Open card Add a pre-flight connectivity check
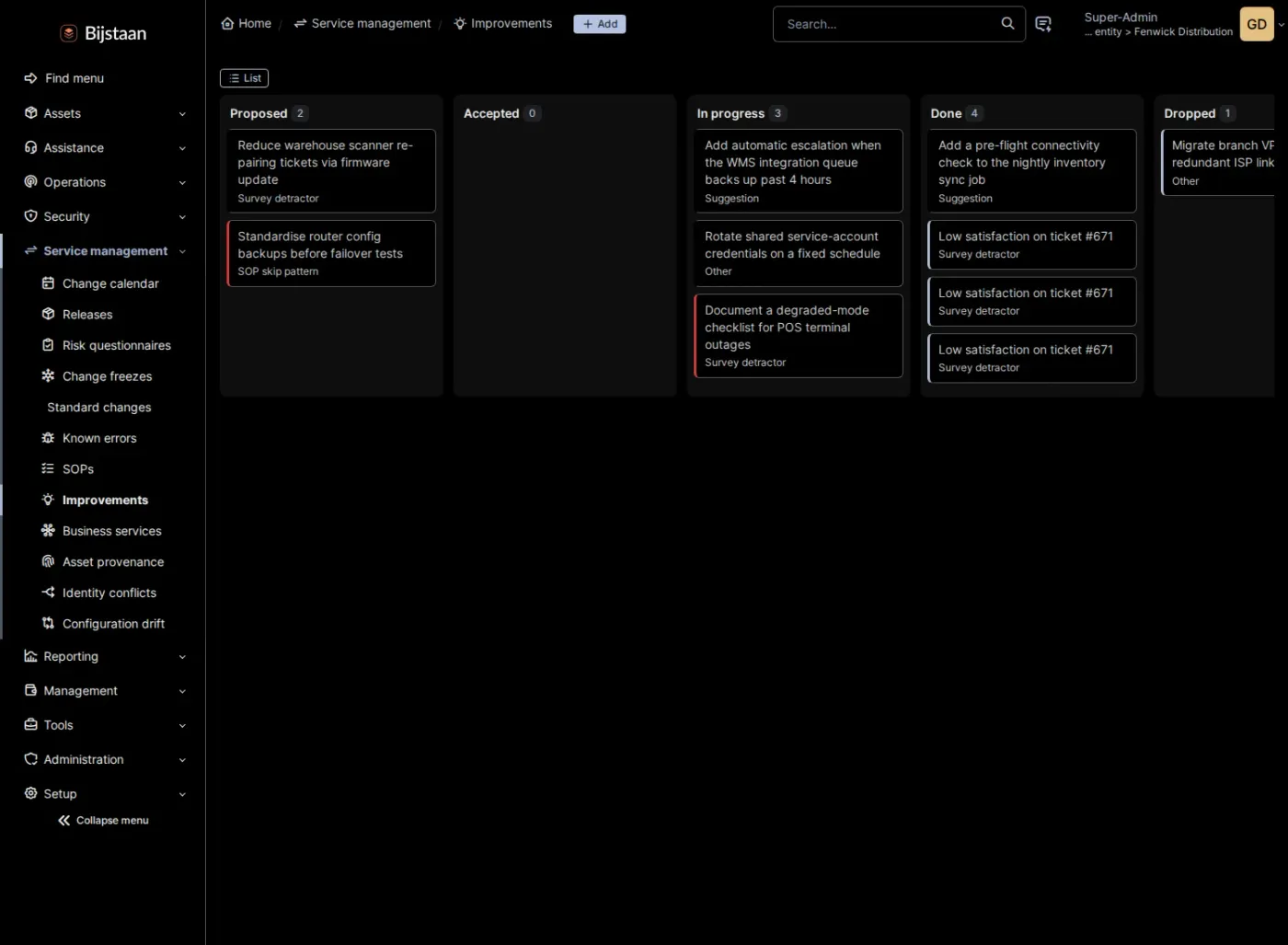Viewport: 1288px width, 945px height. (1032, 171)
